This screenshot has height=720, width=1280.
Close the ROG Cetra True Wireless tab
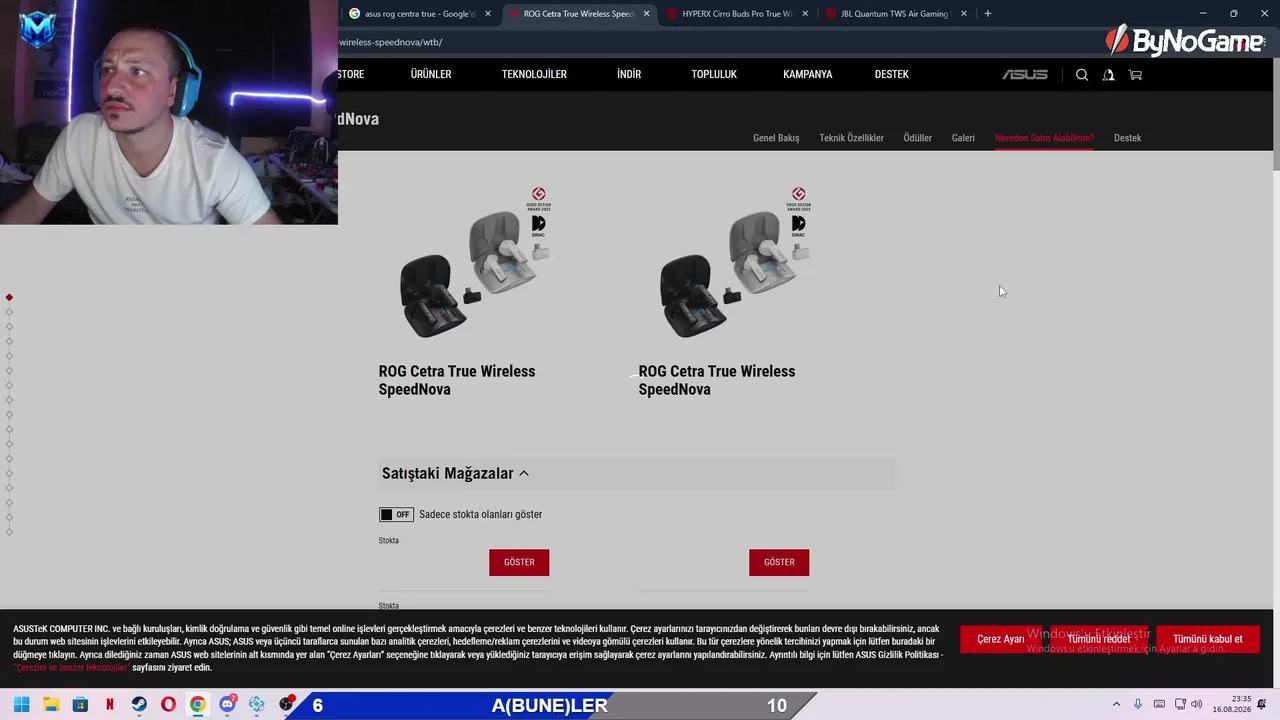(647, 14)
